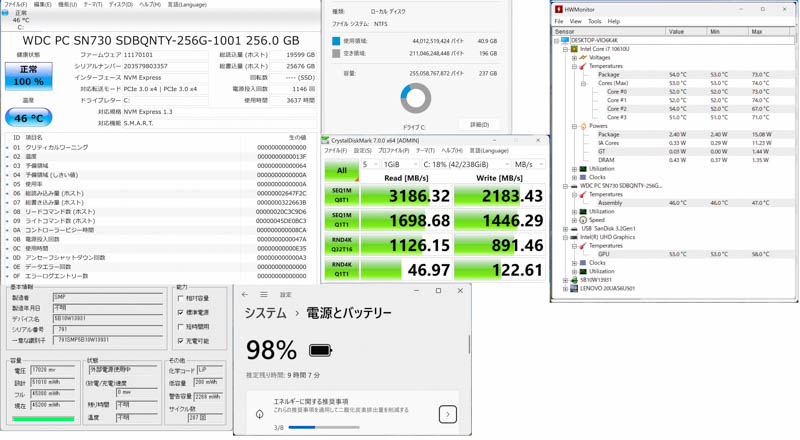
Task: Collapse the Cores (Max) node
Action: 583,83
